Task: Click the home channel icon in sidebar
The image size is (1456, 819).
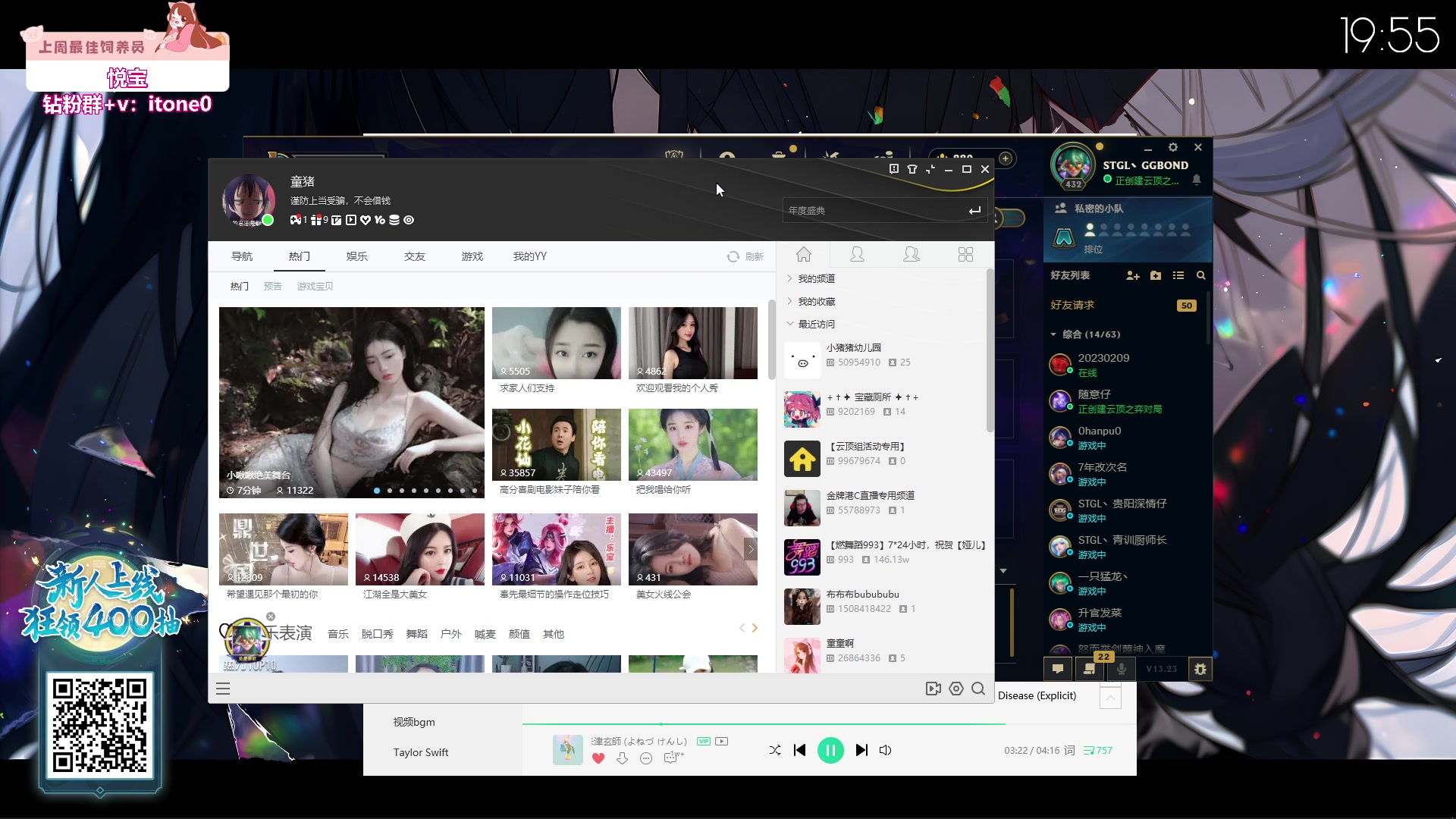Action: (804, 254)
